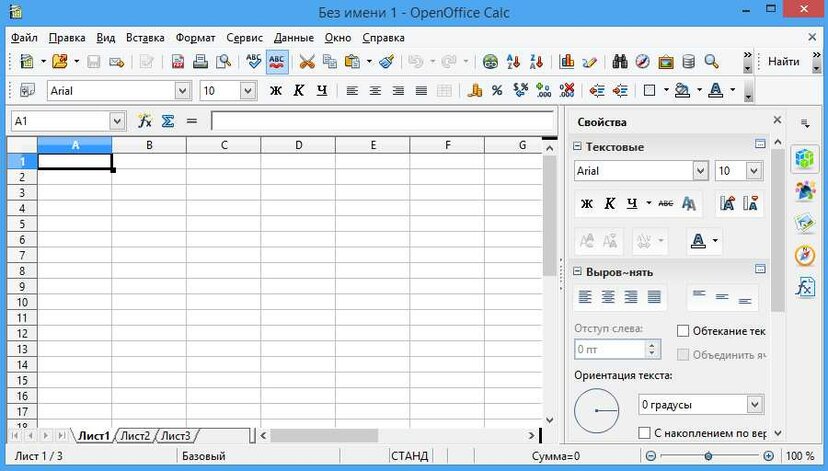This screenshot has height=471, width=828.
Task: Select column D header
Action: click(298, 145)
